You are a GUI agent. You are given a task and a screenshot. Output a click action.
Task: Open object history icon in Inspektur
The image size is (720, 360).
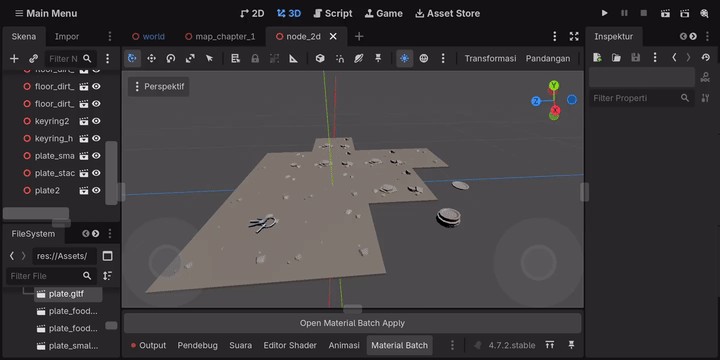[x=706, y=57]
